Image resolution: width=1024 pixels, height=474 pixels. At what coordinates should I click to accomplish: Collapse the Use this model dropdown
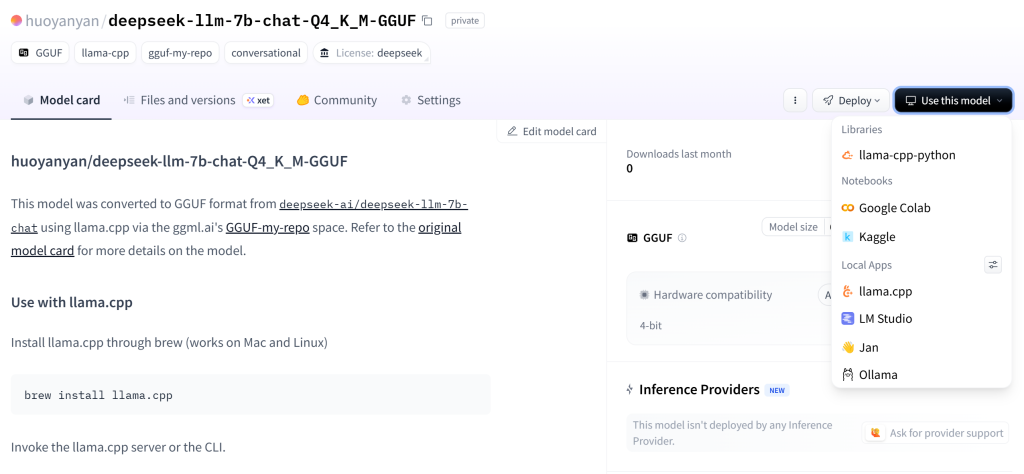pyautogui.click(x=953, y=101)
